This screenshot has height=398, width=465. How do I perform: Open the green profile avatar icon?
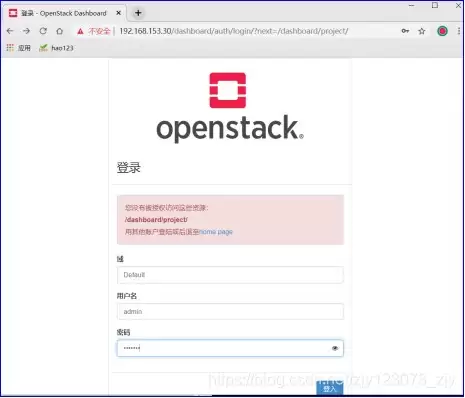click(442, 31)
